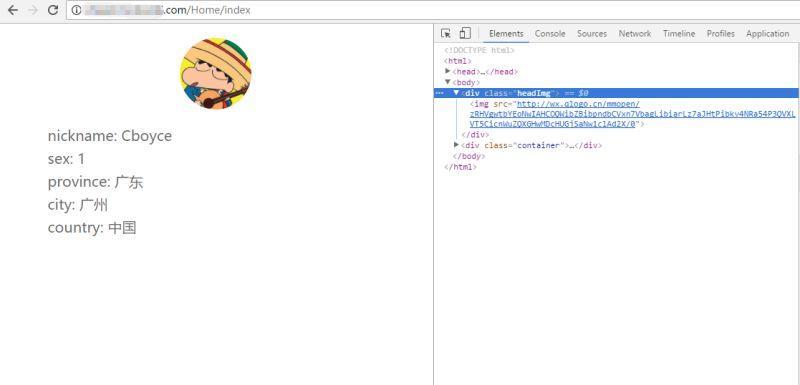
Task: Click the address bar URL field
Action: pyautogui.click(x=433, y=10)
